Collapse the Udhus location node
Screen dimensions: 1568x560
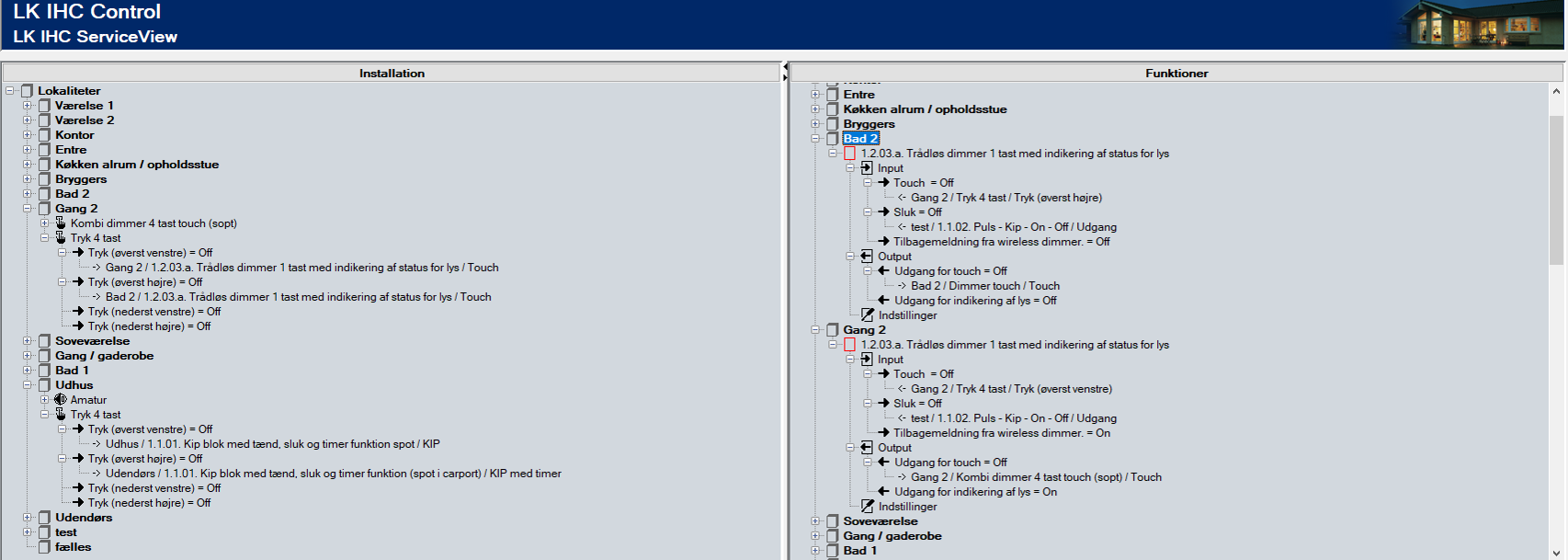(28, 385)
